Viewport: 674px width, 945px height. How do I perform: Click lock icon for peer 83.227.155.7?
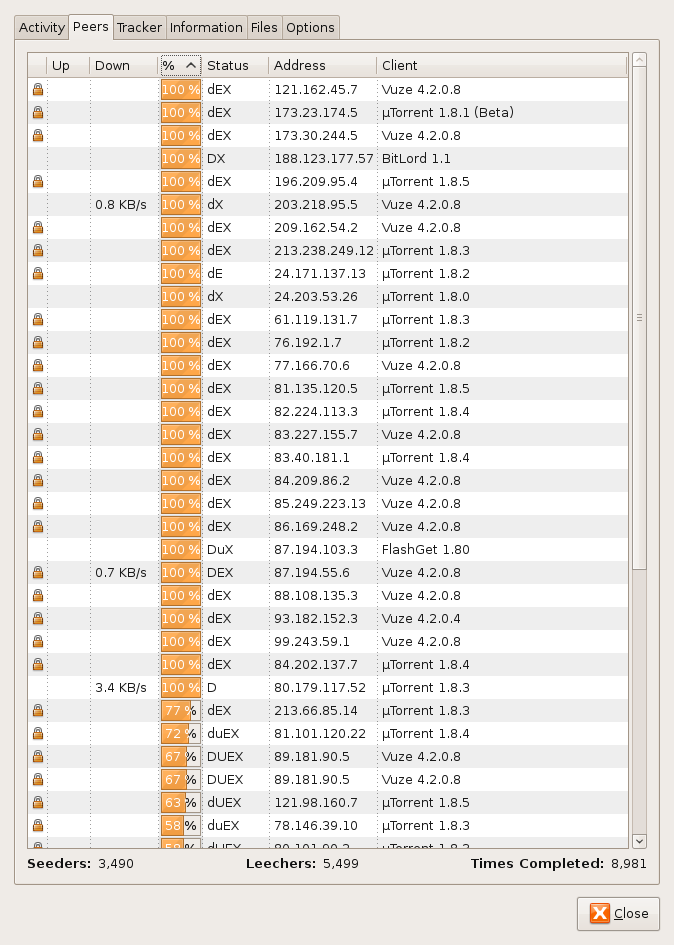[x=38, y=435]
